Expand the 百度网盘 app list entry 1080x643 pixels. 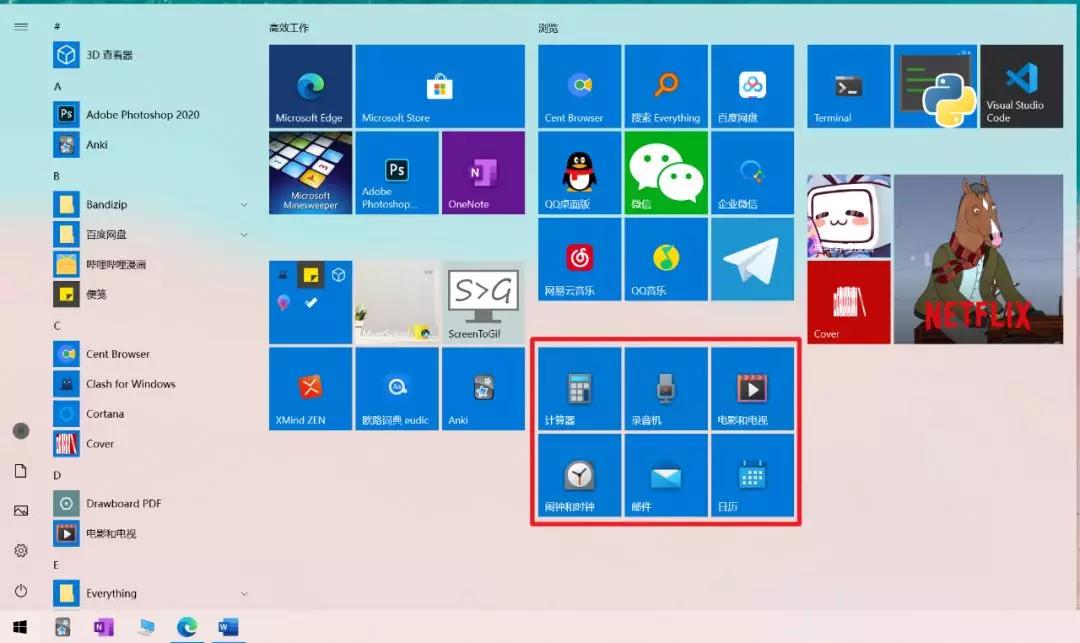tap(245, 234)
